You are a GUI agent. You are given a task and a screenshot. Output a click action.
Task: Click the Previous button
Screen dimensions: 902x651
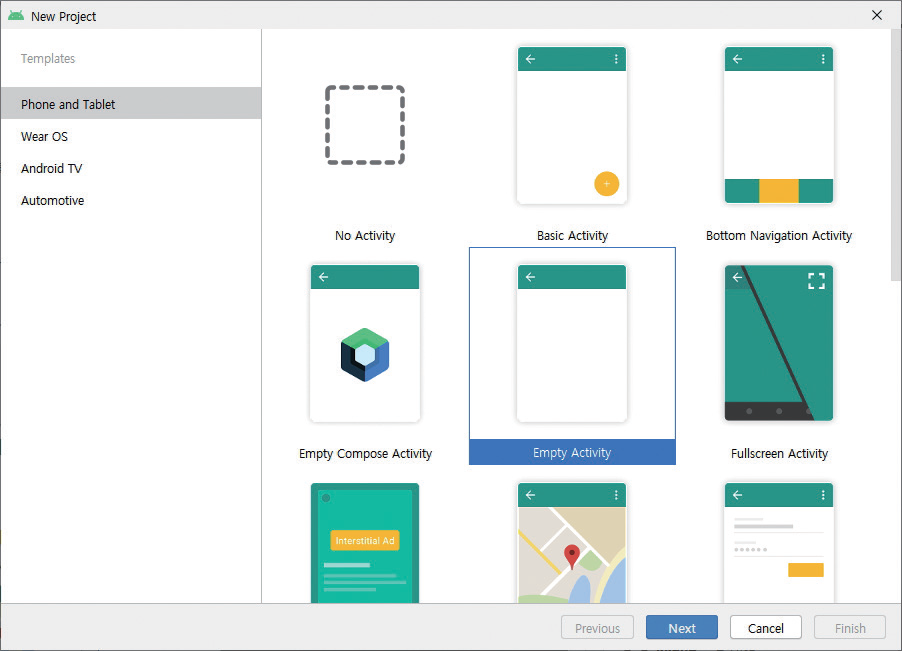click(597, 627)
